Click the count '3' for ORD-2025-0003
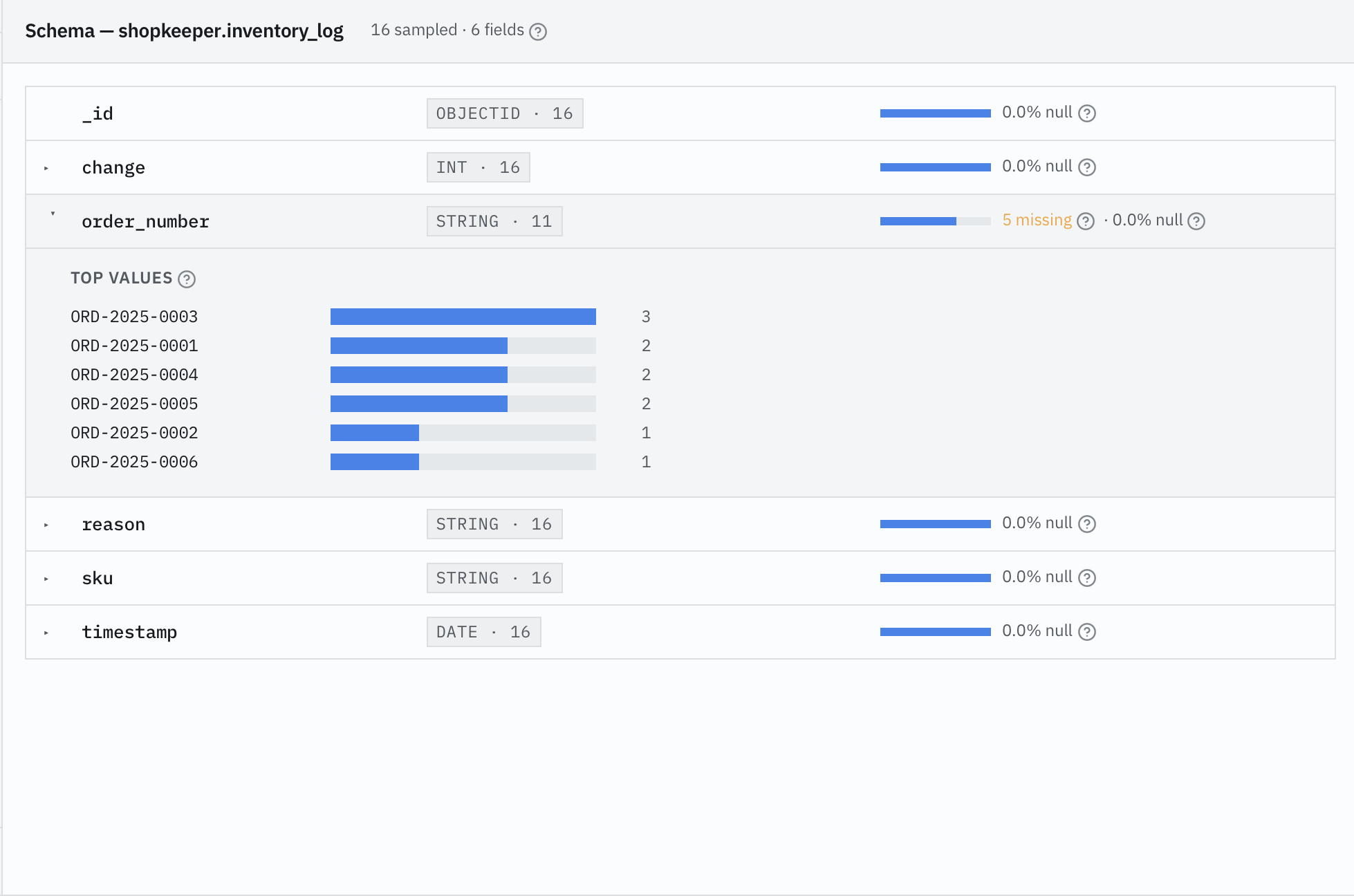1354x896 pixels. click(646, 317)
